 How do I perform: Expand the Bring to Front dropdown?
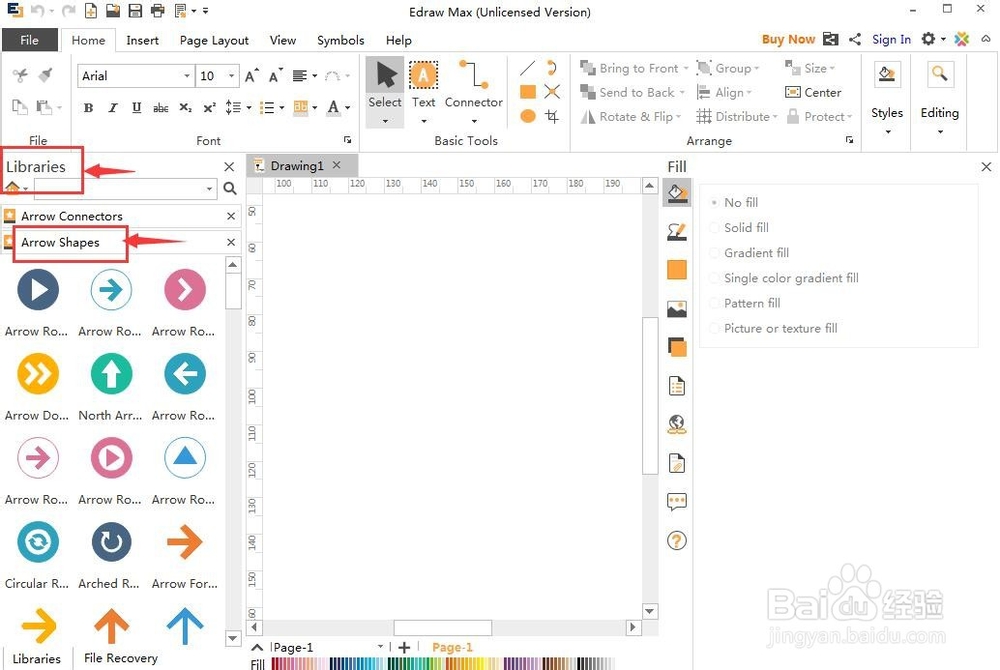[x=686, y=68]
